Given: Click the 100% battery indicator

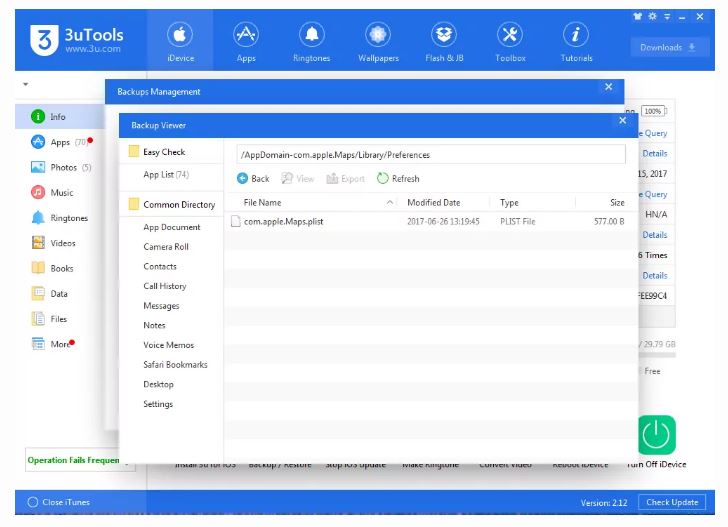Looking at the screenshot, I should 653,111.
